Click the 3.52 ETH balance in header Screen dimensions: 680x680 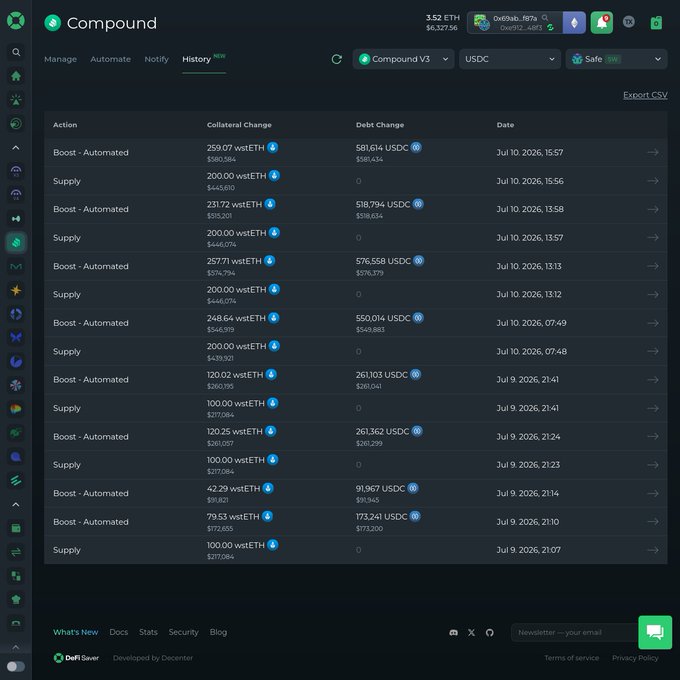442,18
